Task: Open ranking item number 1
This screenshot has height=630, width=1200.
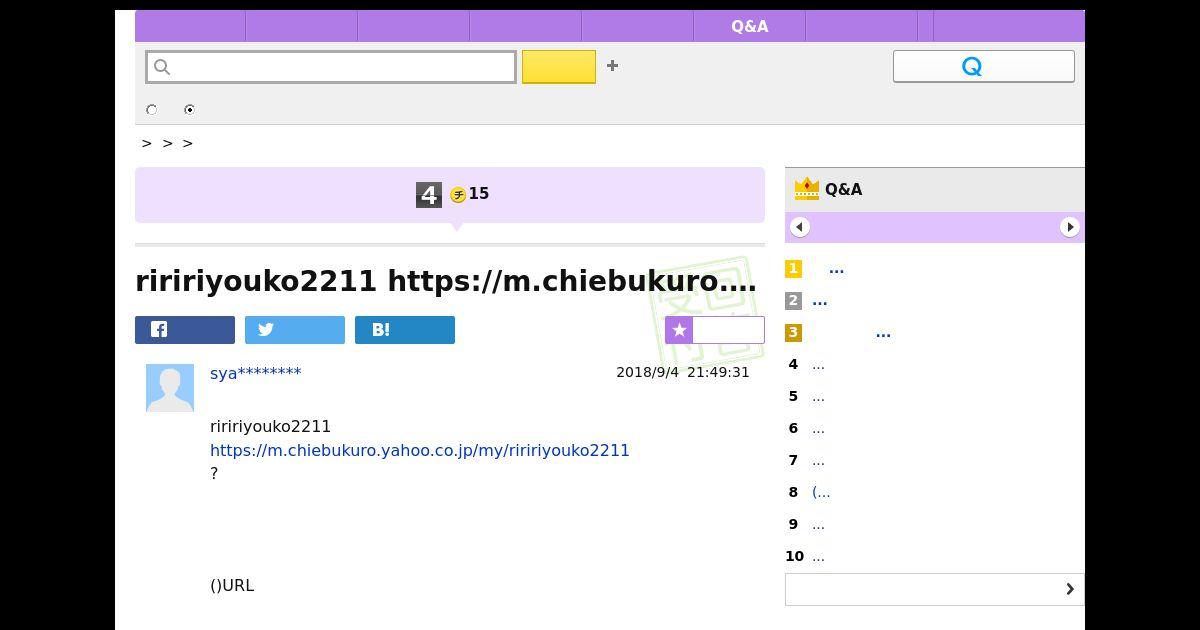Action: pyautogui.click(x=836, y=269)
